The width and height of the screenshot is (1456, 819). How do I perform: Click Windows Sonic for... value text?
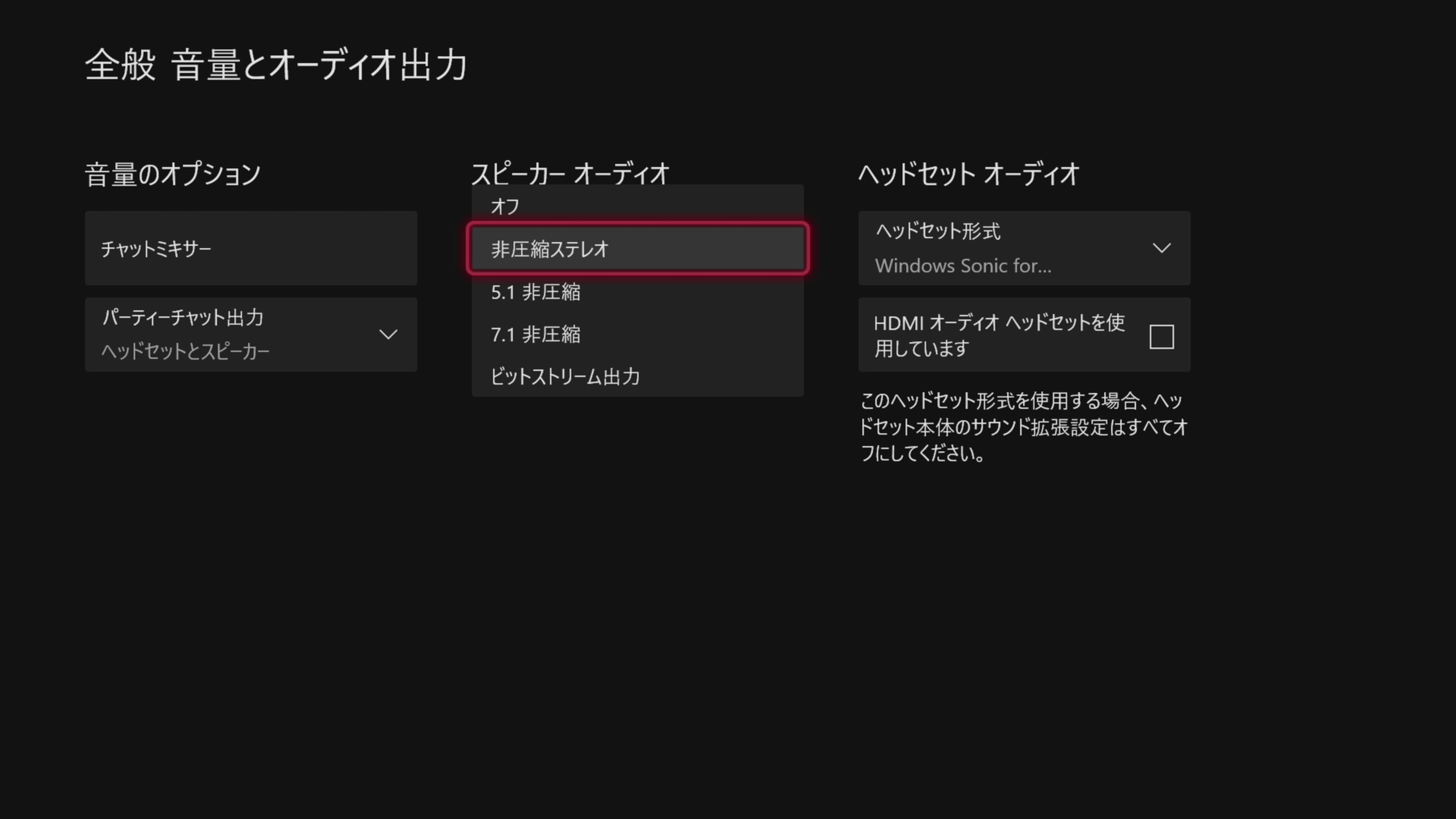[963, 266]
